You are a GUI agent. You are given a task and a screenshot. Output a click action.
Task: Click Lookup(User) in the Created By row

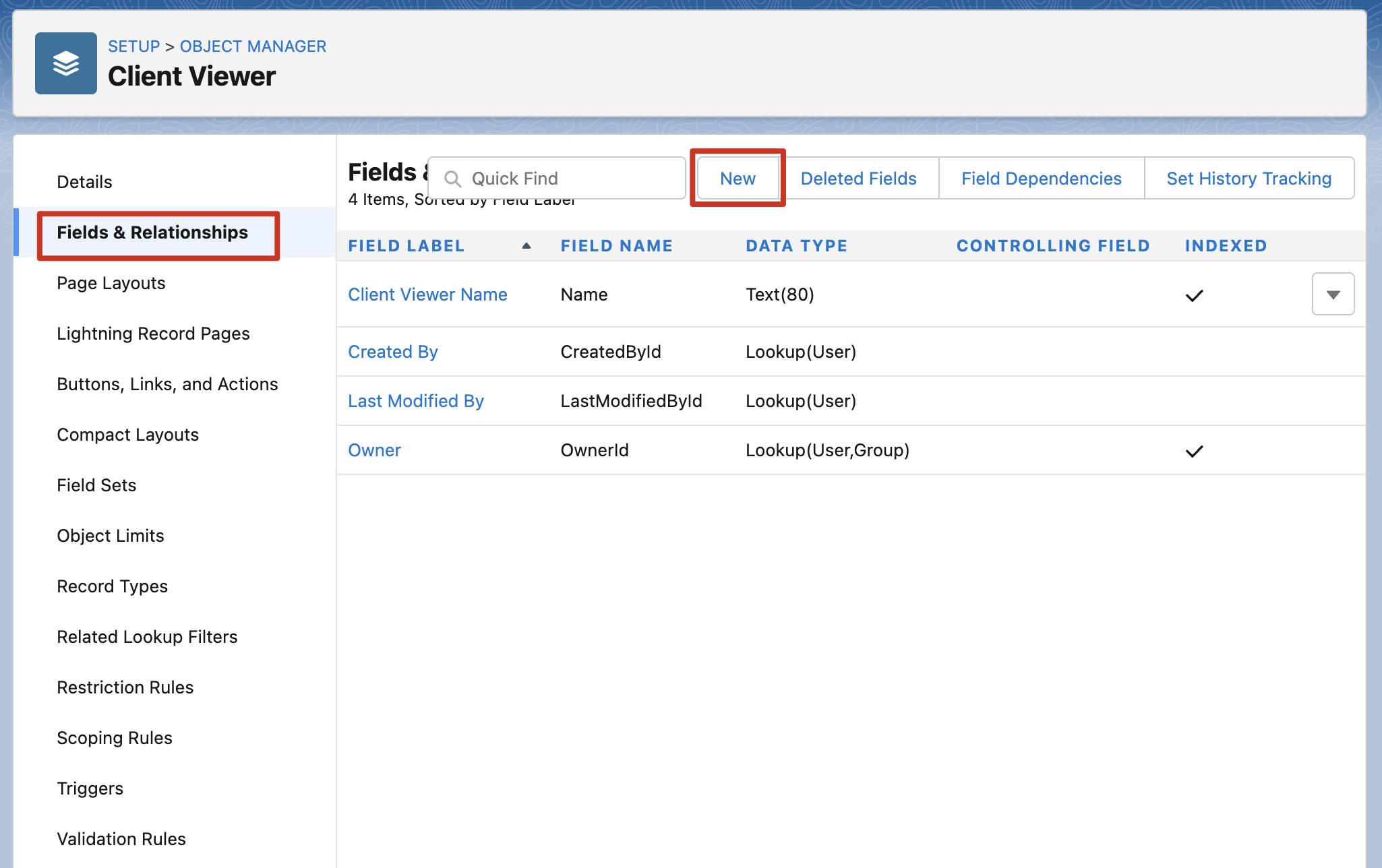[801, 352]
